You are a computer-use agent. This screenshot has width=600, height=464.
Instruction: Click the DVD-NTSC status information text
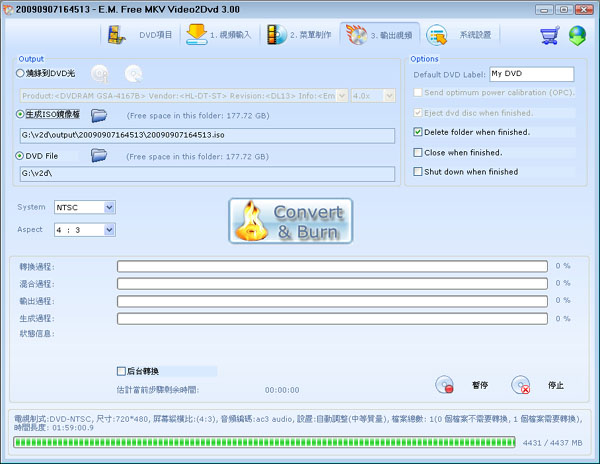(x=298, y=423)
